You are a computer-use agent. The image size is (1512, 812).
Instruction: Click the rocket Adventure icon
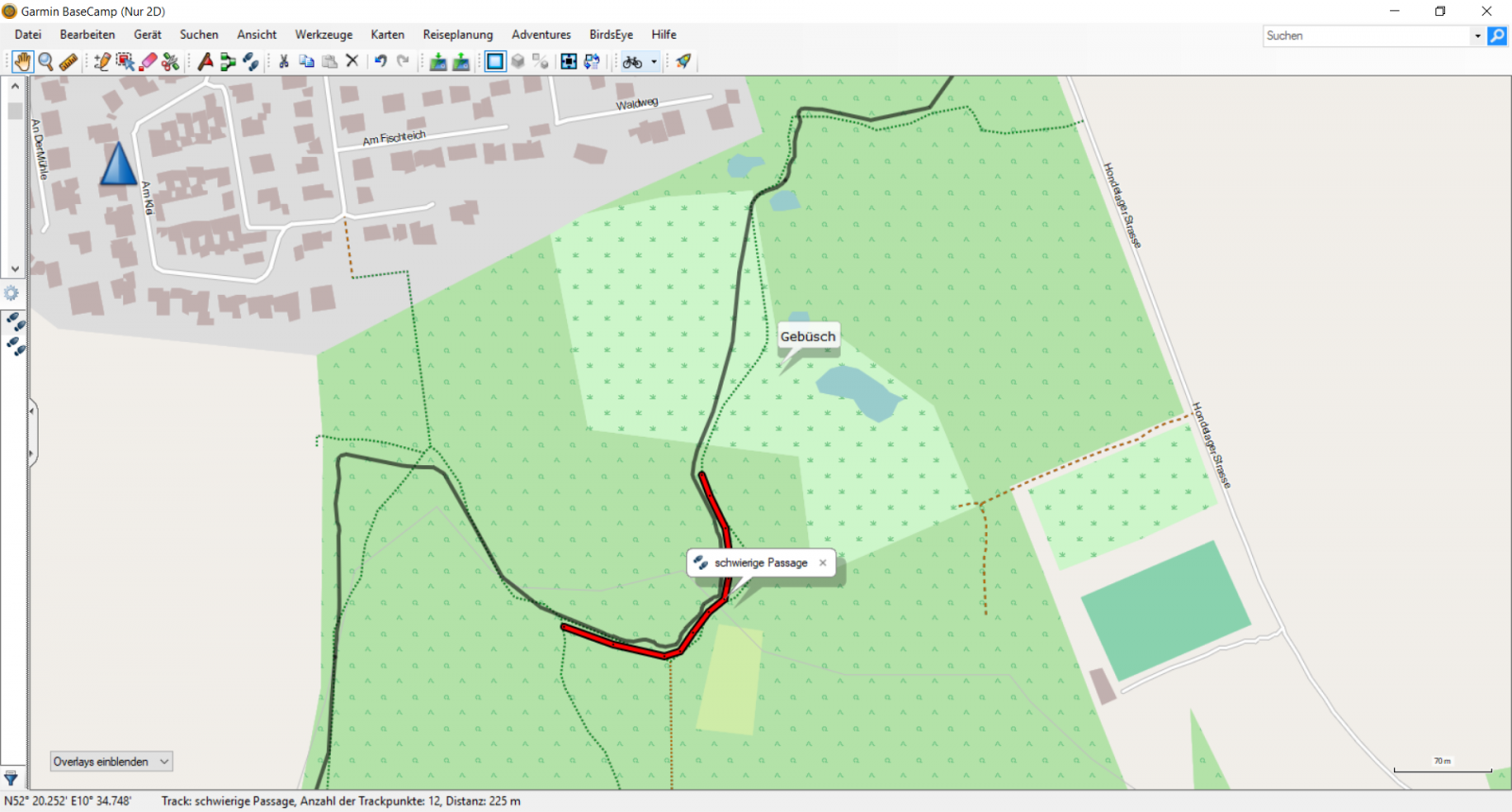[x=682, y=61]
